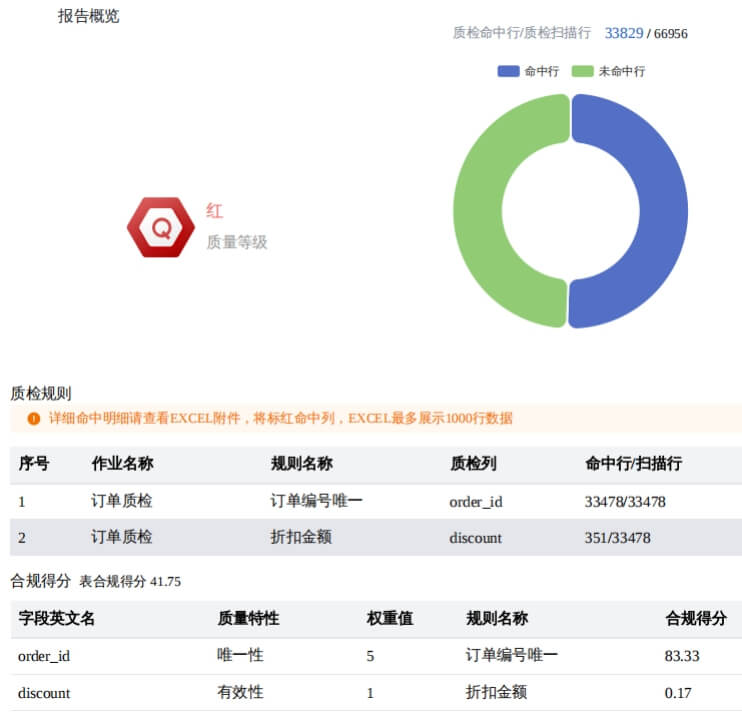This screenshot has width=742, height=714.
Task: Click the red hexagon quality grade icon
Action: (x=160, y=227)
